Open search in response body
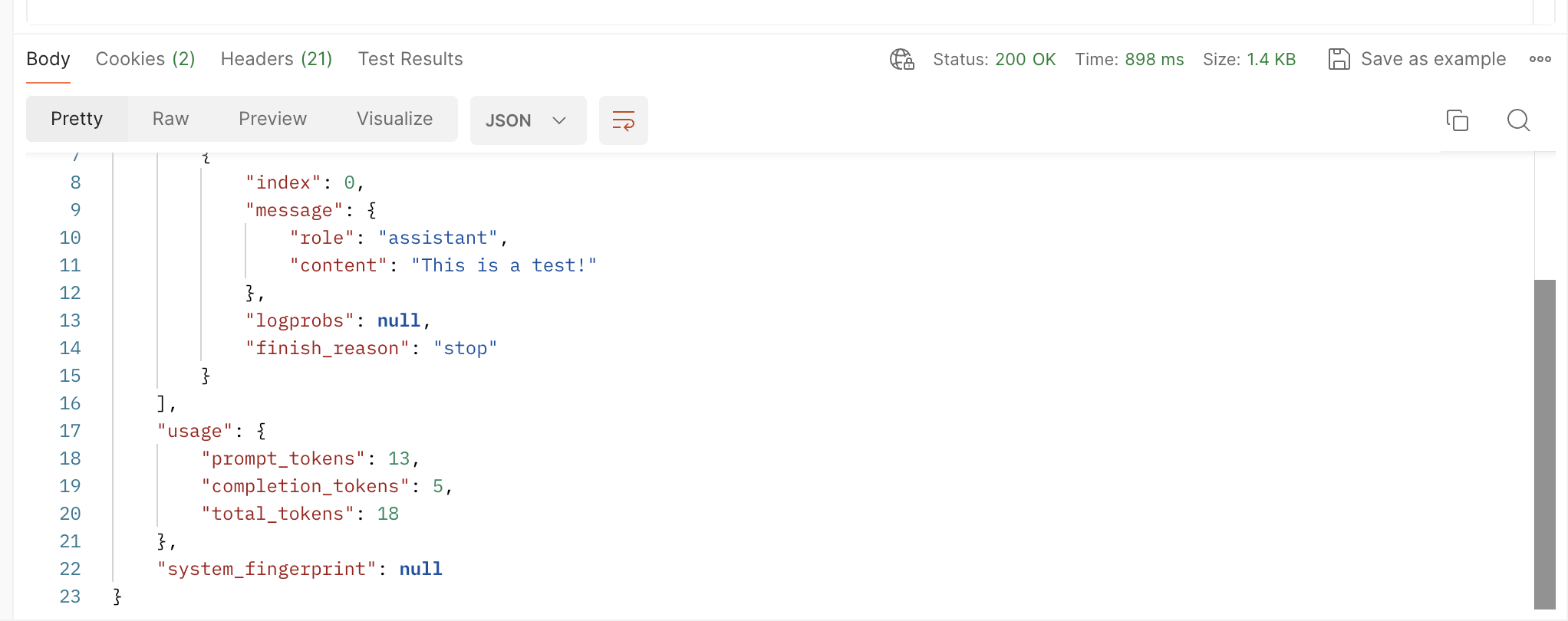1568x621 pixels. pyautogui.click(x=1518, y=120)
